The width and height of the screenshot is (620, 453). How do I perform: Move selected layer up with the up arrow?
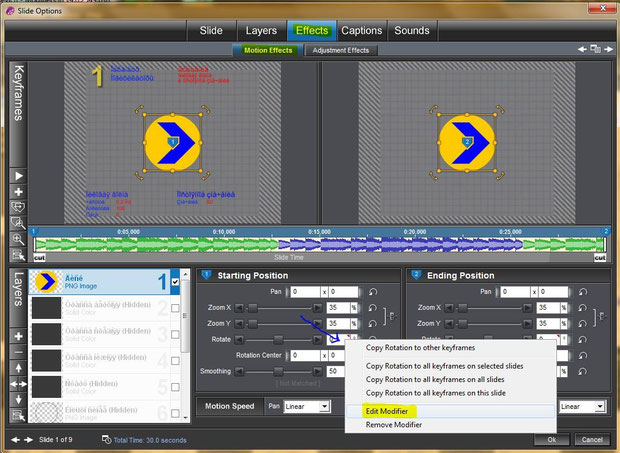click(x=19, y=368)
